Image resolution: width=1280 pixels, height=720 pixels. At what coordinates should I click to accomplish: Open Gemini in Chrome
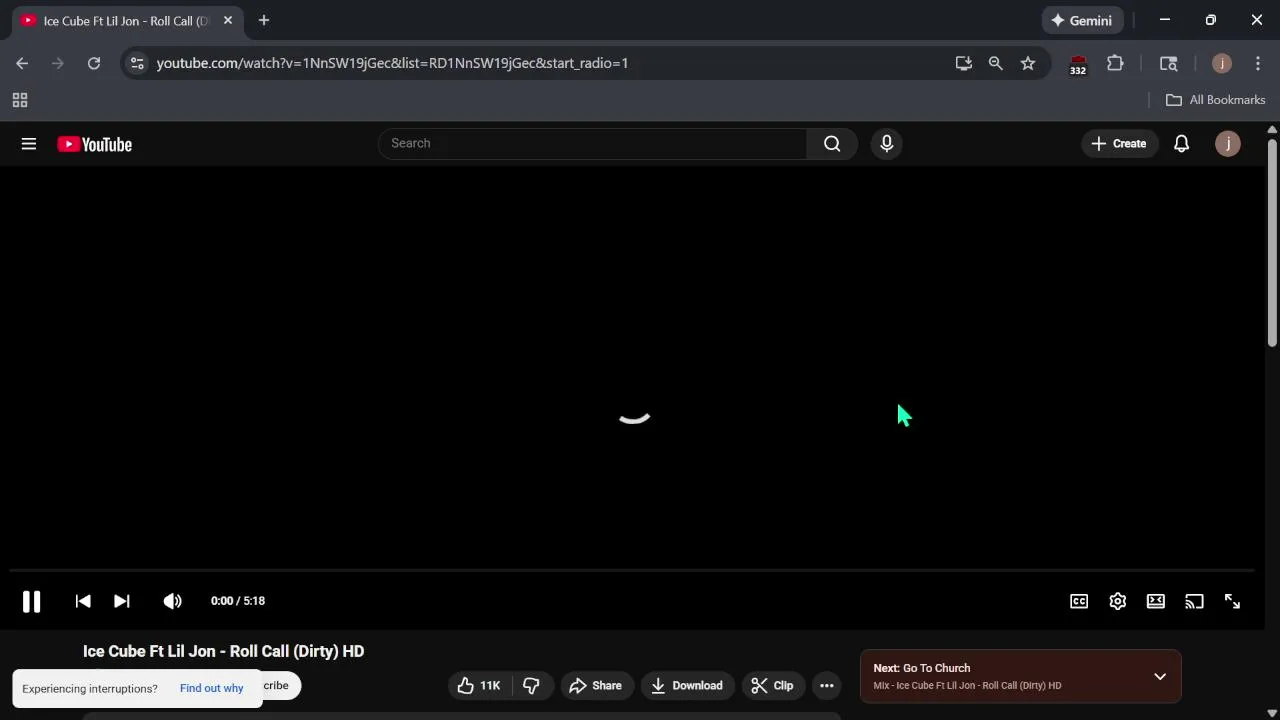coord(1082,20)
